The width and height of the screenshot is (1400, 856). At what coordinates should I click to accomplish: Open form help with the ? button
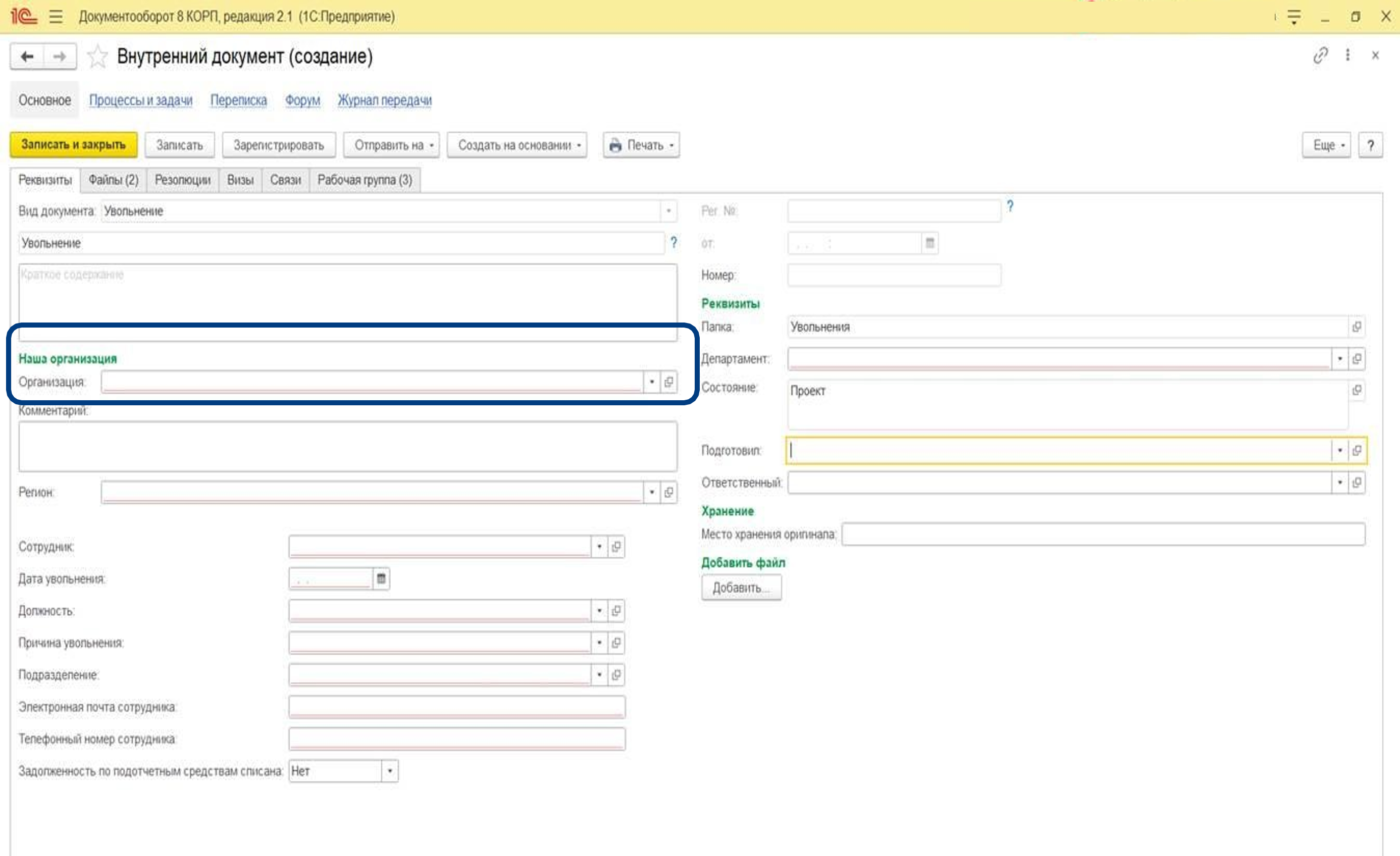(1370, 145)
